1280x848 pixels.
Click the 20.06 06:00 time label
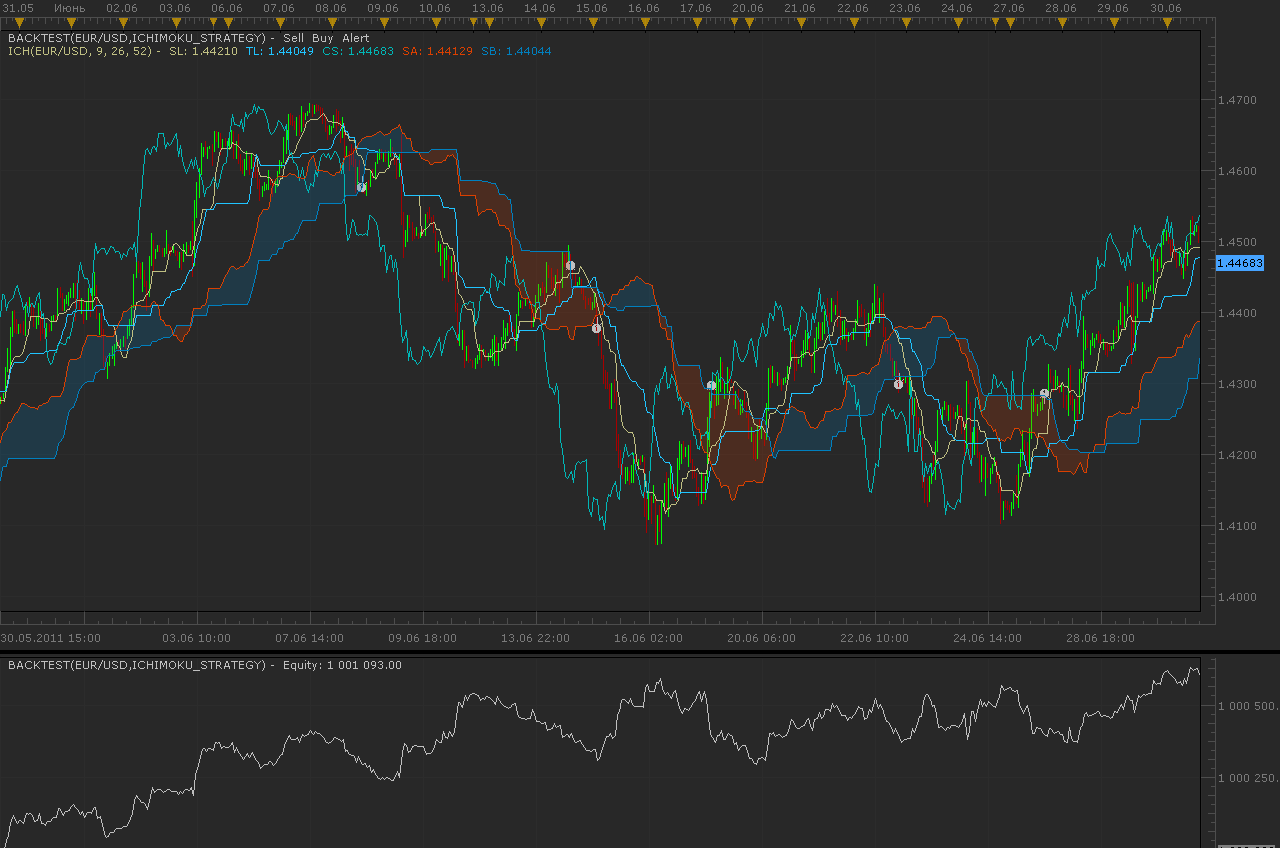tap(762, 638)
